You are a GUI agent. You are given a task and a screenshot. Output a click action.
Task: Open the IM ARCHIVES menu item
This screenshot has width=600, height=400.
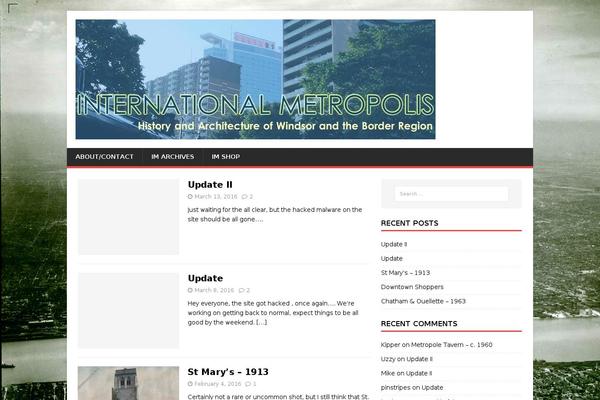point(172,157)
